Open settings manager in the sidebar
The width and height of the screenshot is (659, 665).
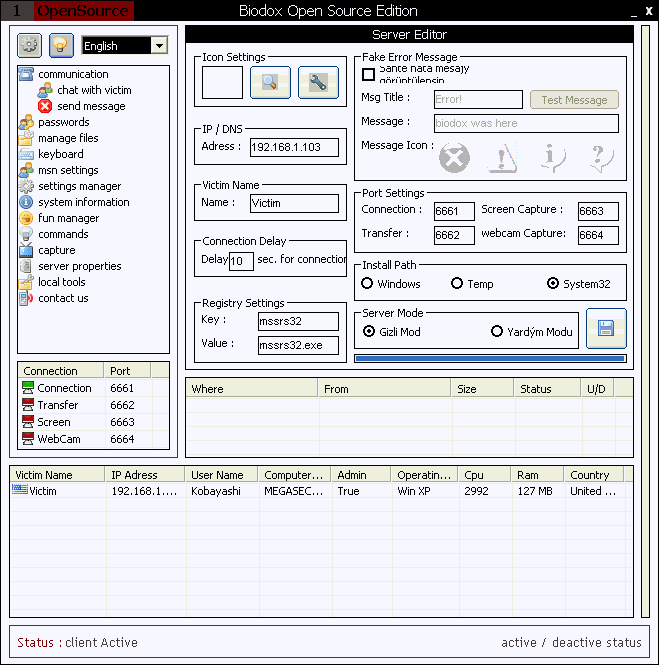[x=79, y=186]
